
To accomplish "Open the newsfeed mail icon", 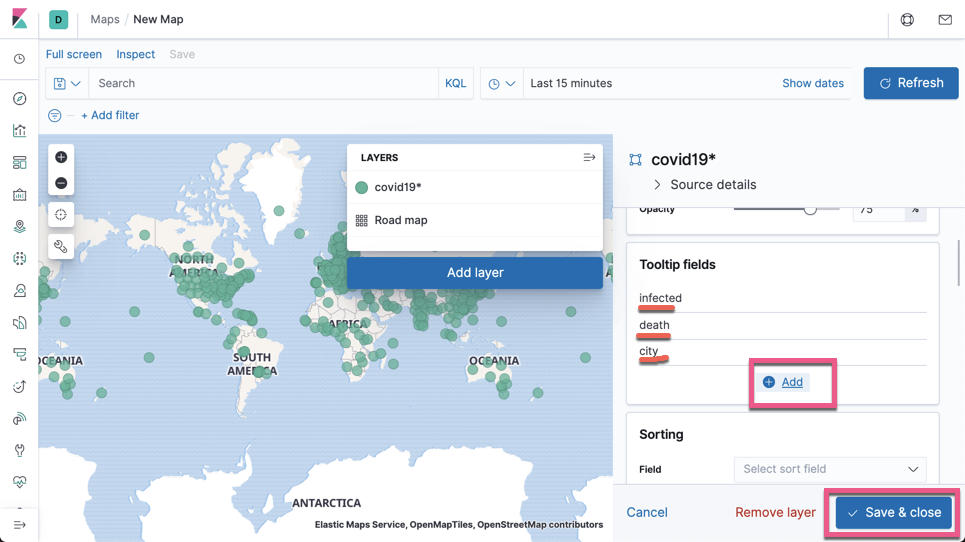I will [945, 20].
